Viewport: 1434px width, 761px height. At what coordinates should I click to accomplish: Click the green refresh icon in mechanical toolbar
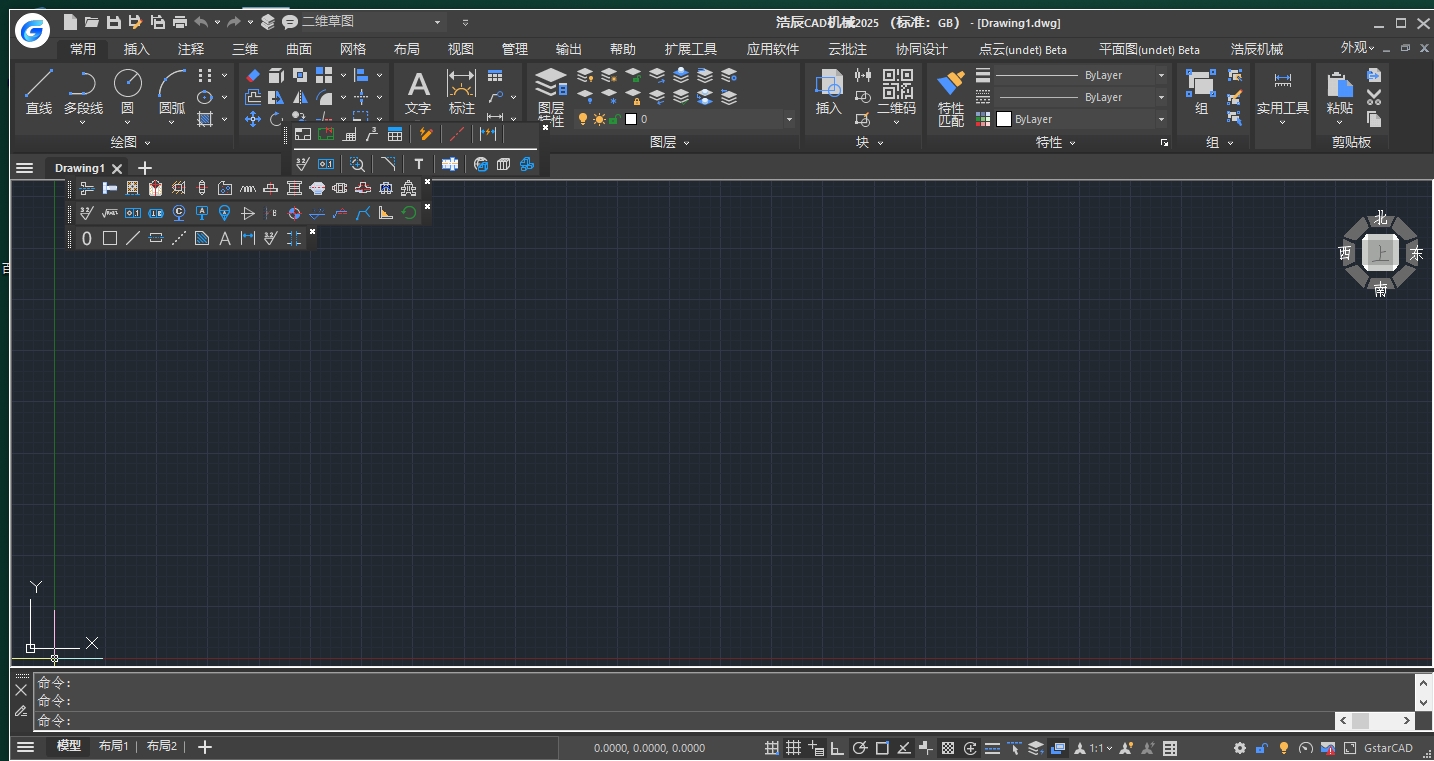coord(409,213)
